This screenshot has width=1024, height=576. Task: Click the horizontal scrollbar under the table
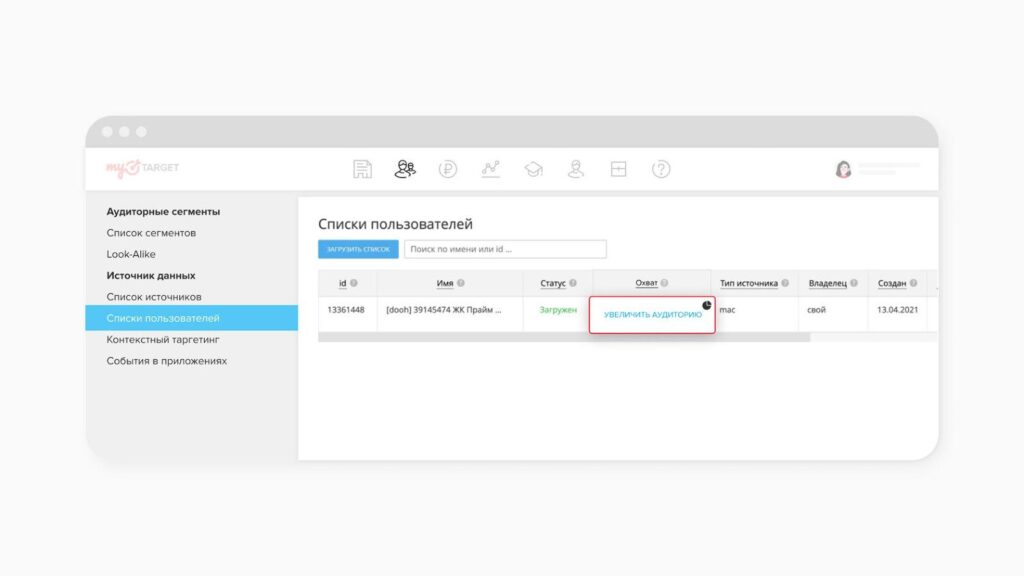[x=564, y=337]
